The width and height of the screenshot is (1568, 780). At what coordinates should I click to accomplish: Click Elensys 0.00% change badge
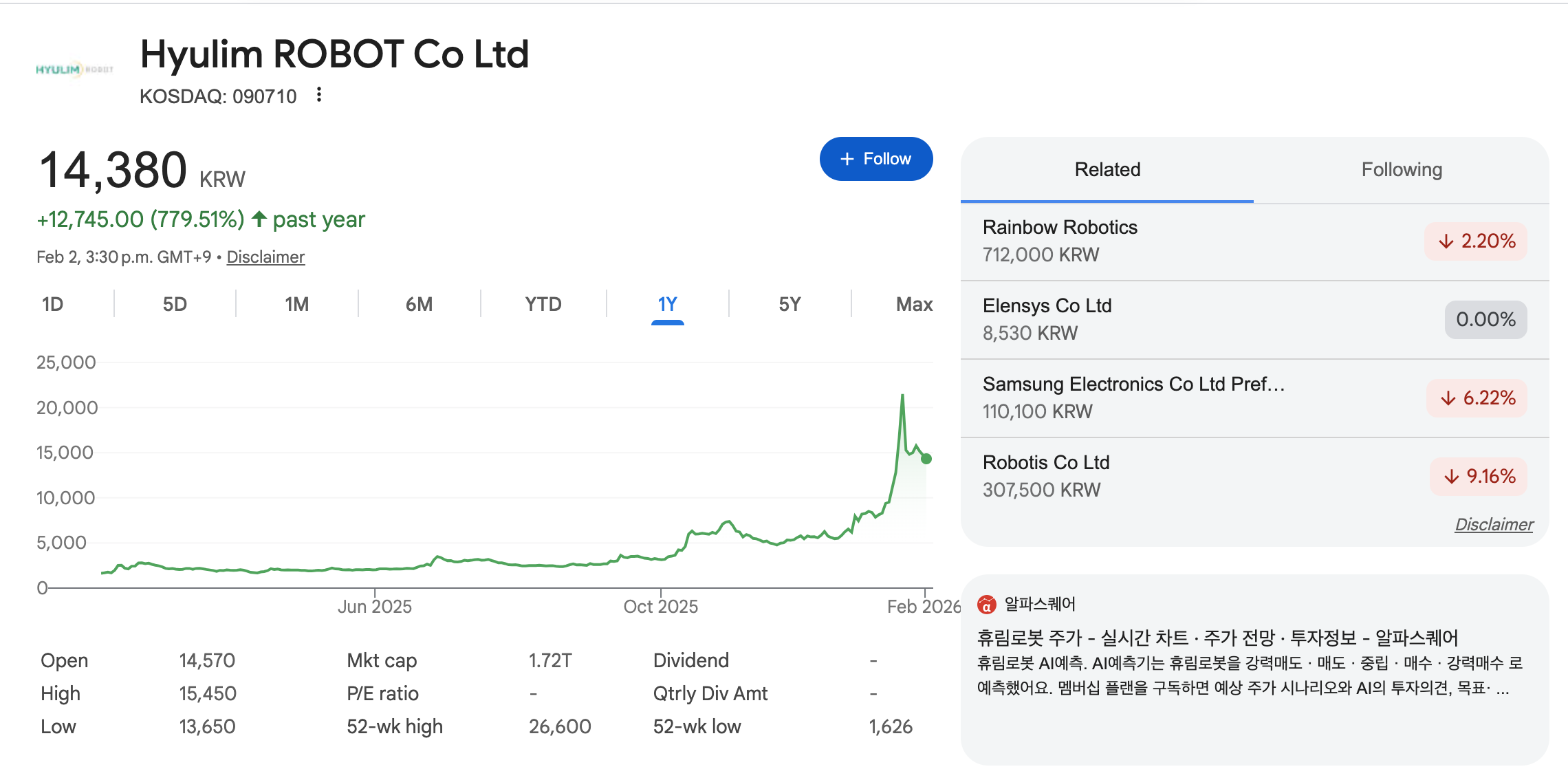[1485, 320]
